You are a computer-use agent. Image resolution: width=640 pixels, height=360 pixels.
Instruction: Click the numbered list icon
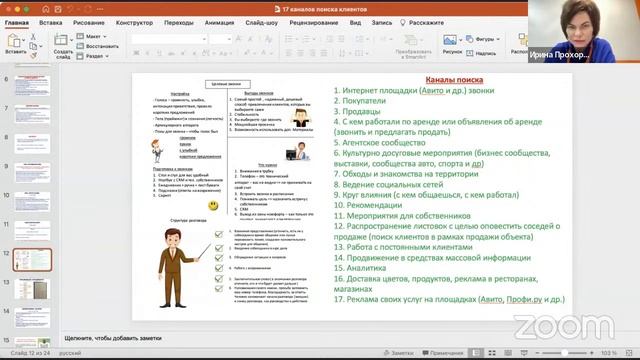306,39
